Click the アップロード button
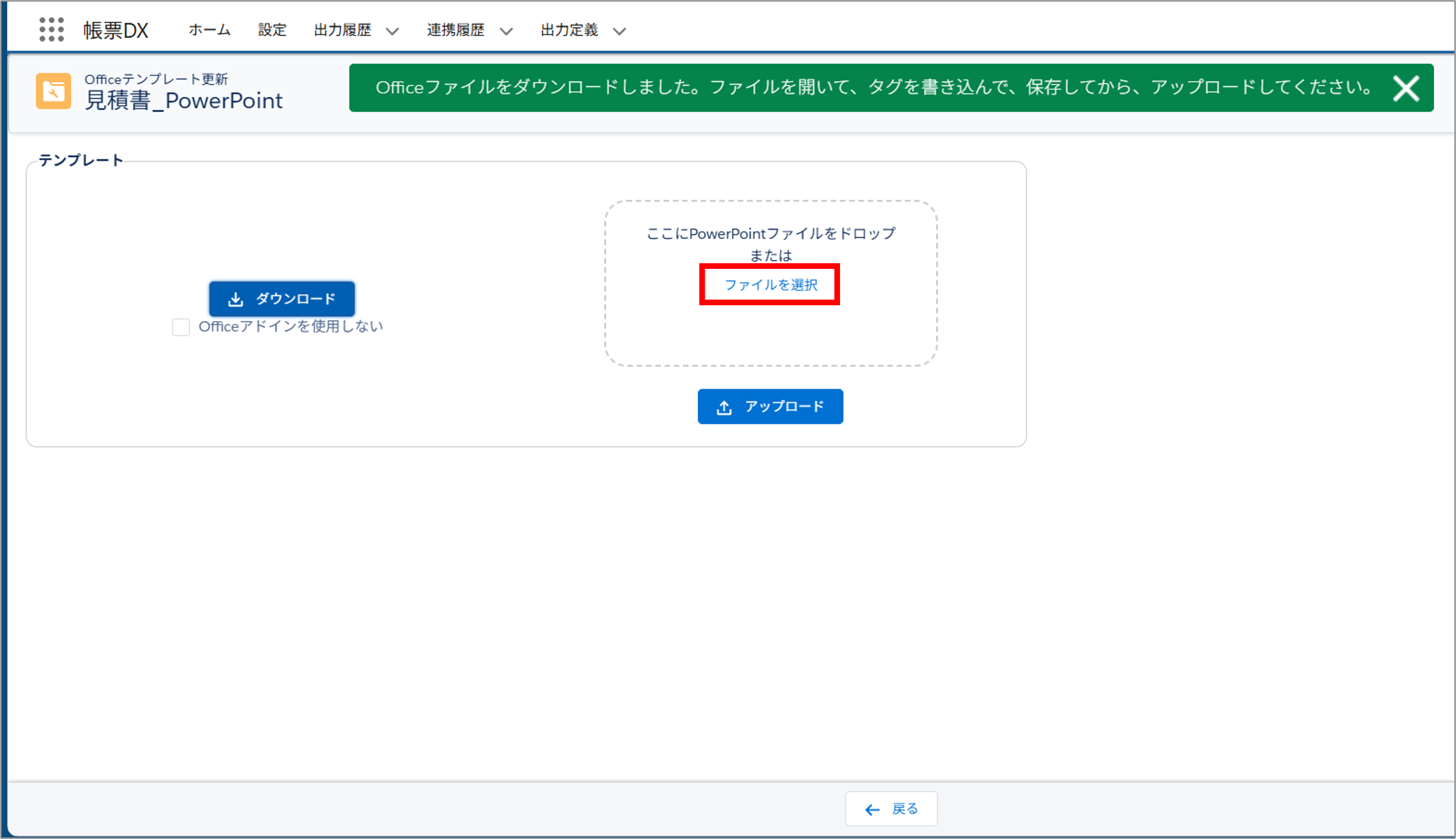Image resolution: width=1456 pixels, height=839 pixels. [x=770, y=406]
